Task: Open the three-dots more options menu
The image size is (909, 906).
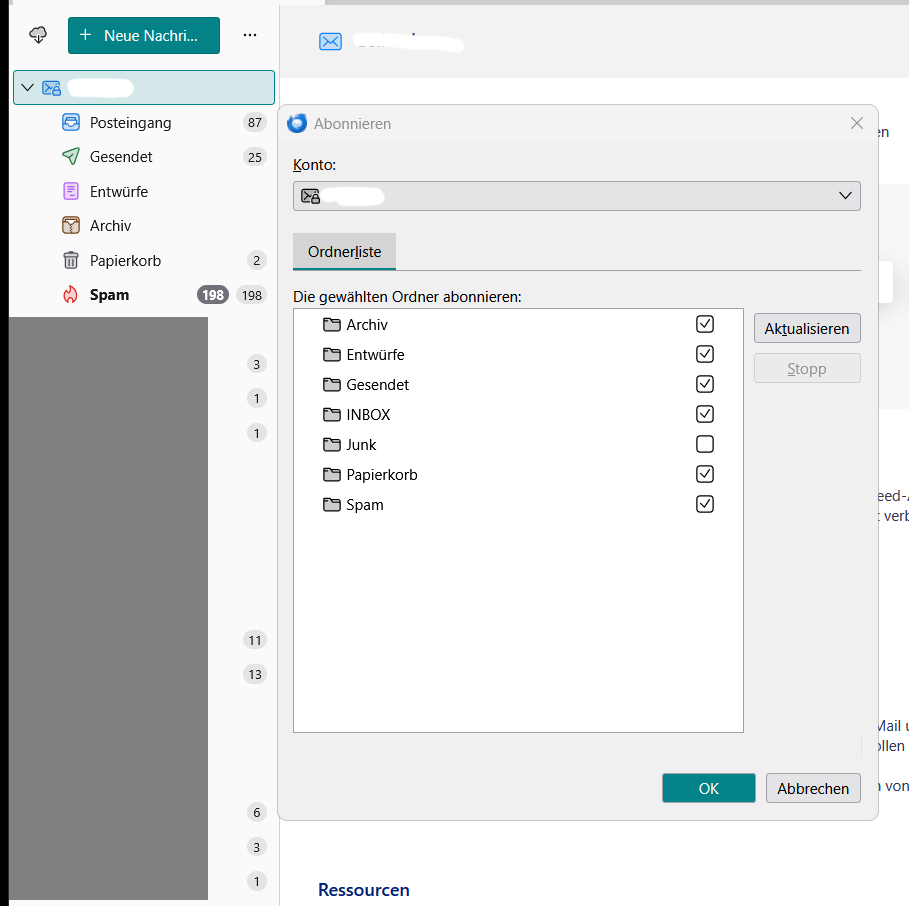Action: [x=250, y=35]
